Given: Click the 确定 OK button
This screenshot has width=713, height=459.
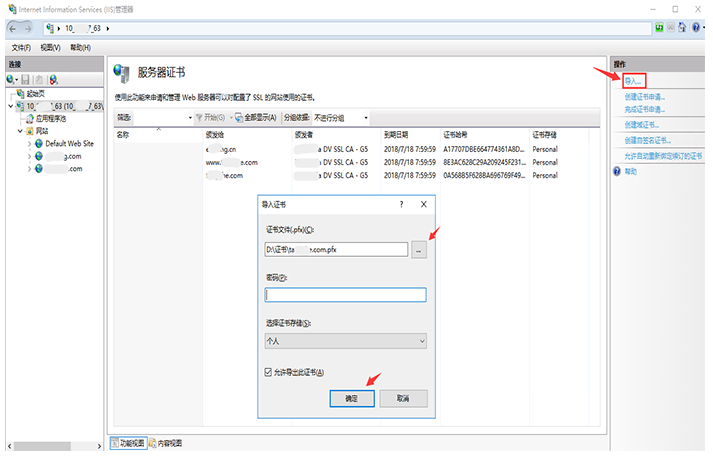Looking at the screenshot, I should (x=351, y=397).
